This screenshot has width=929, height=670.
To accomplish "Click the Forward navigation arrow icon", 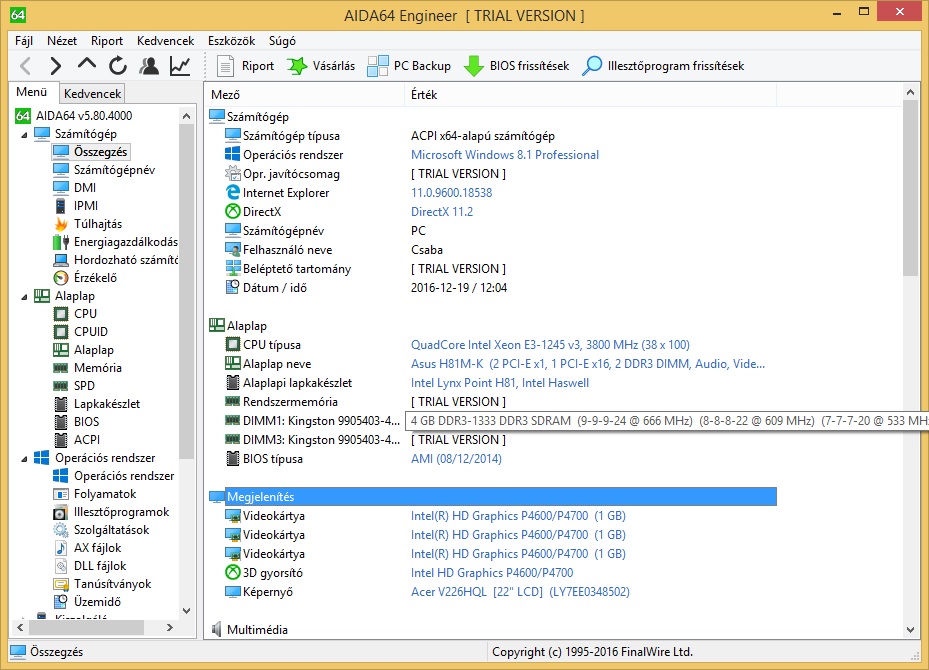I will (56, 66).
